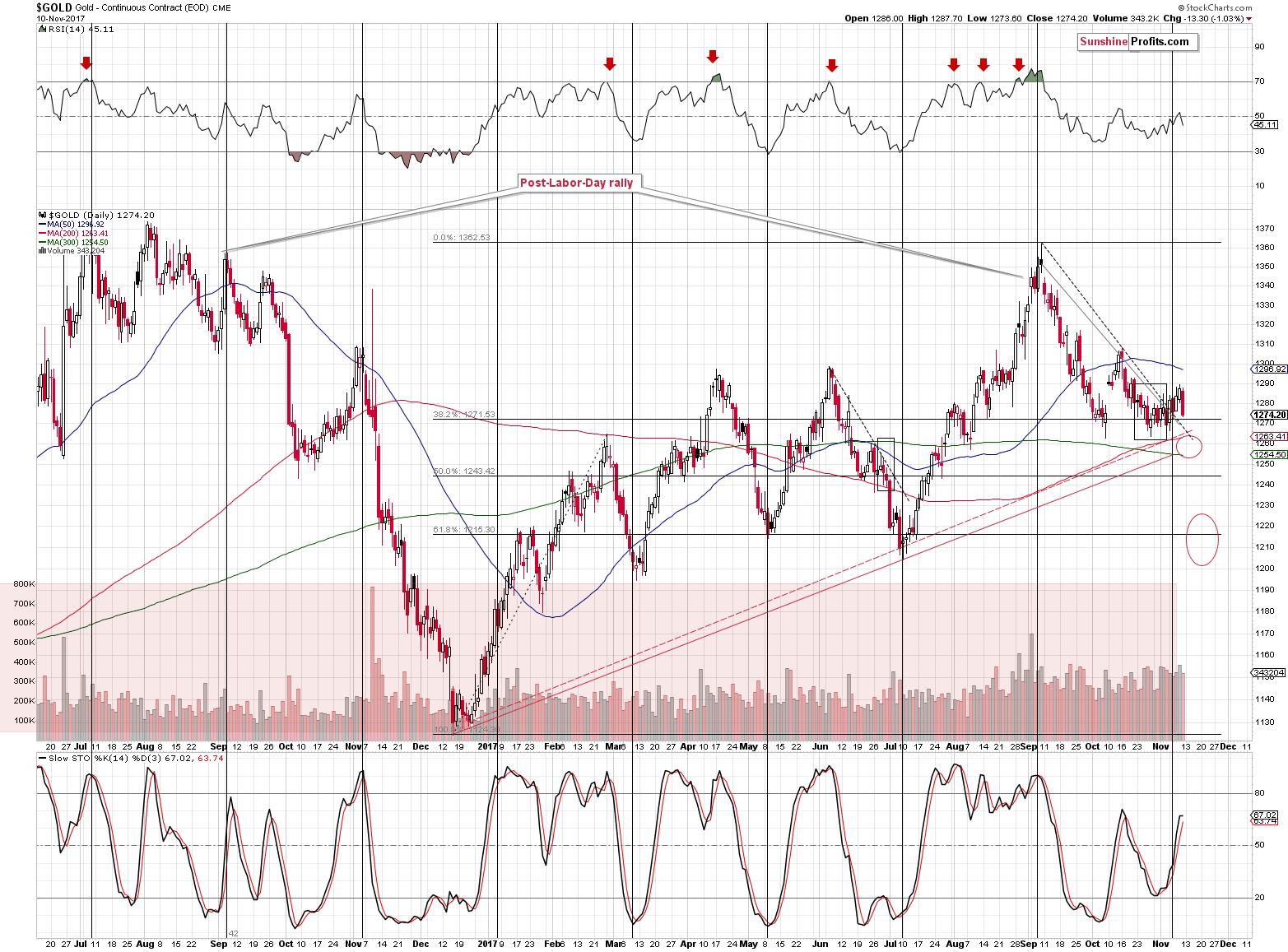Image resolution: width=1288 pixels, height=952 pixels.
Task: Click the red MA(200) legend line swatch
Action: coord(42,234)
